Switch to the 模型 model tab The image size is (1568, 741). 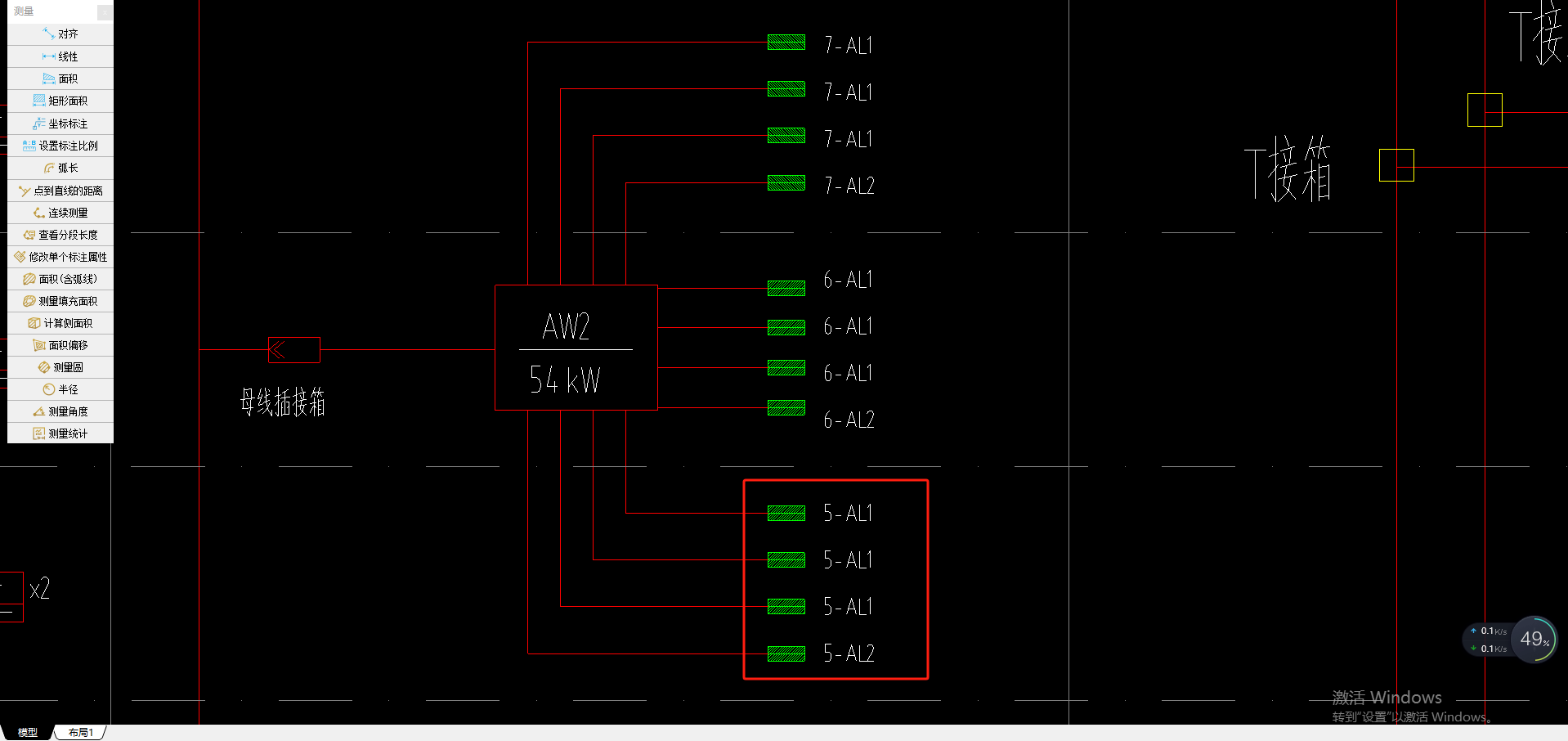28,732
